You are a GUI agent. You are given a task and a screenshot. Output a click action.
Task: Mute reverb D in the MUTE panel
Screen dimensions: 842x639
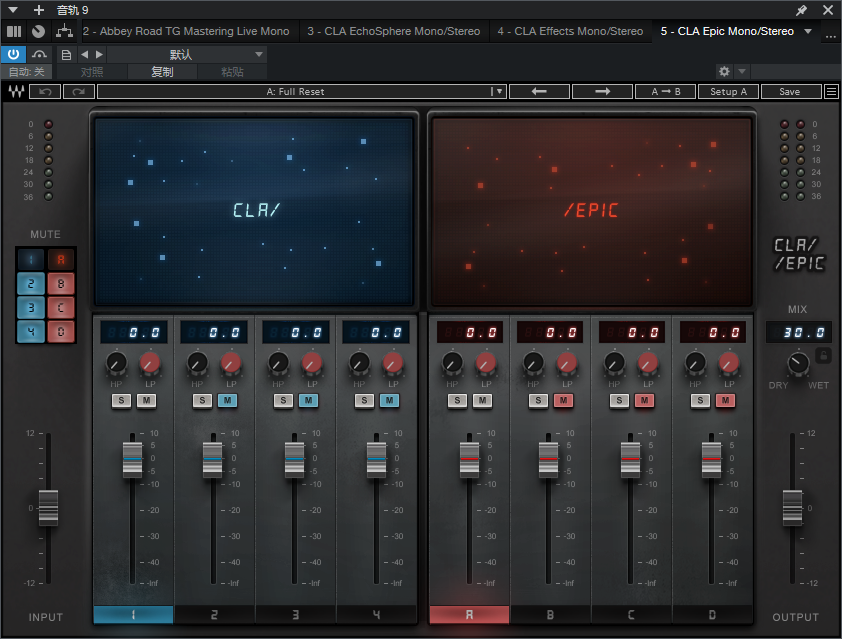61,331
